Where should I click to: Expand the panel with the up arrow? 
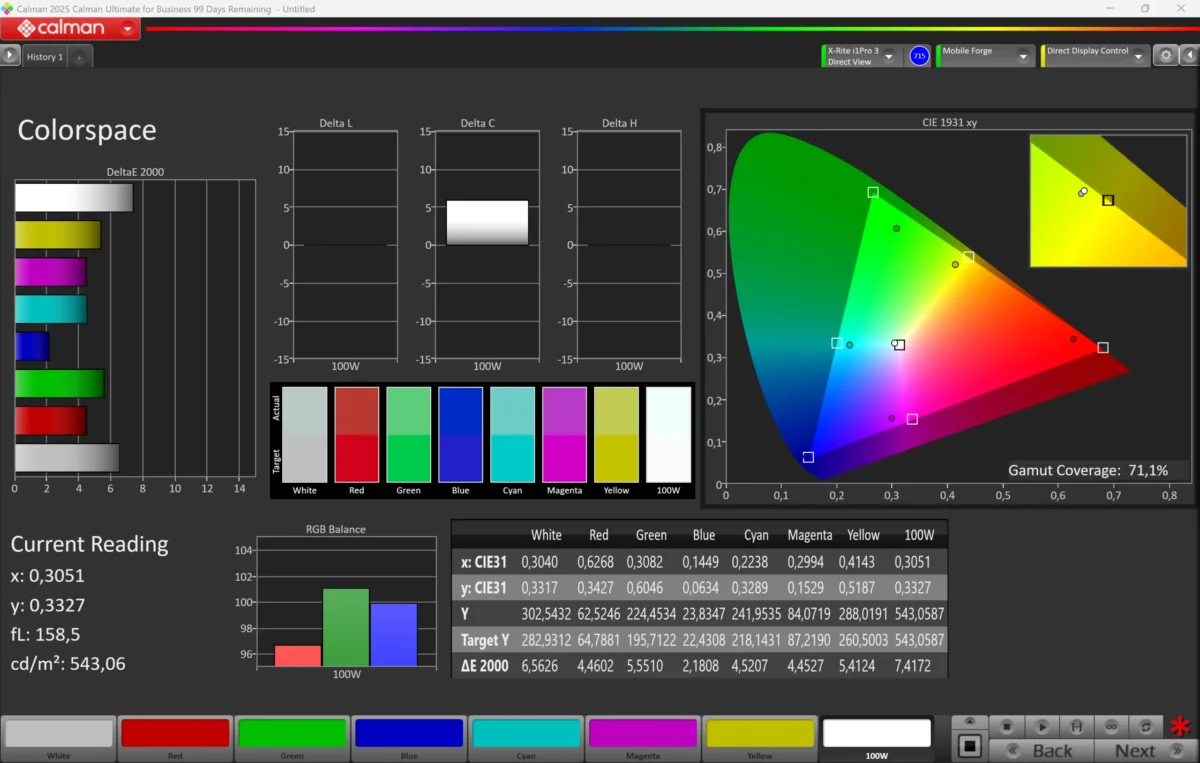tap(968, 722)
